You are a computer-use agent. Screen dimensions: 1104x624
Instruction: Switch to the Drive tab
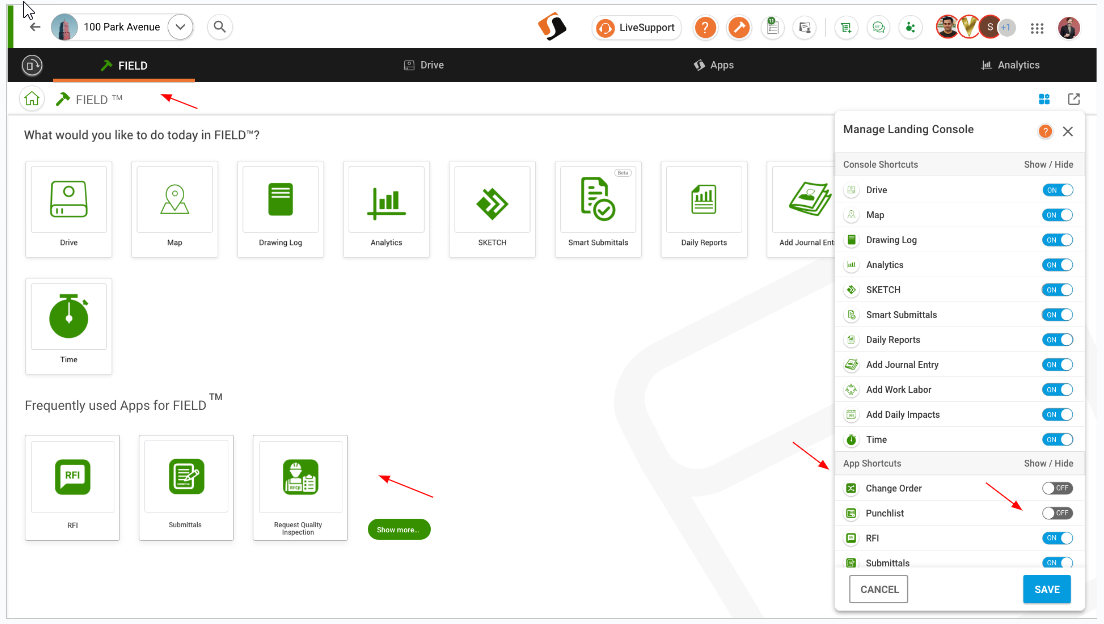pyautogui.click(x=424, y=65)
